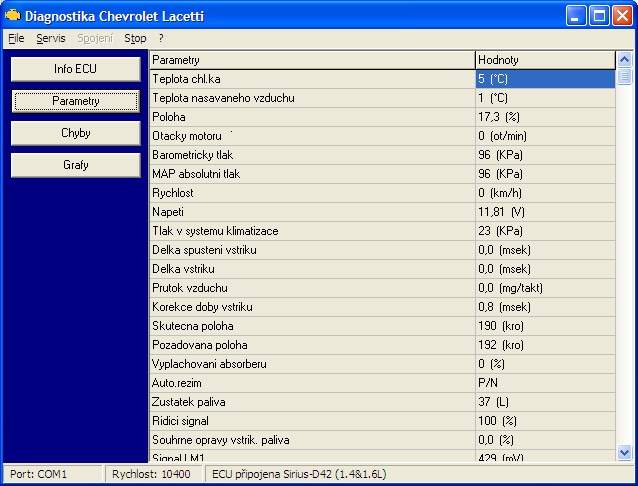Click the 17,3 (%) value
This screenshot has width=638, height=486.
499,117
